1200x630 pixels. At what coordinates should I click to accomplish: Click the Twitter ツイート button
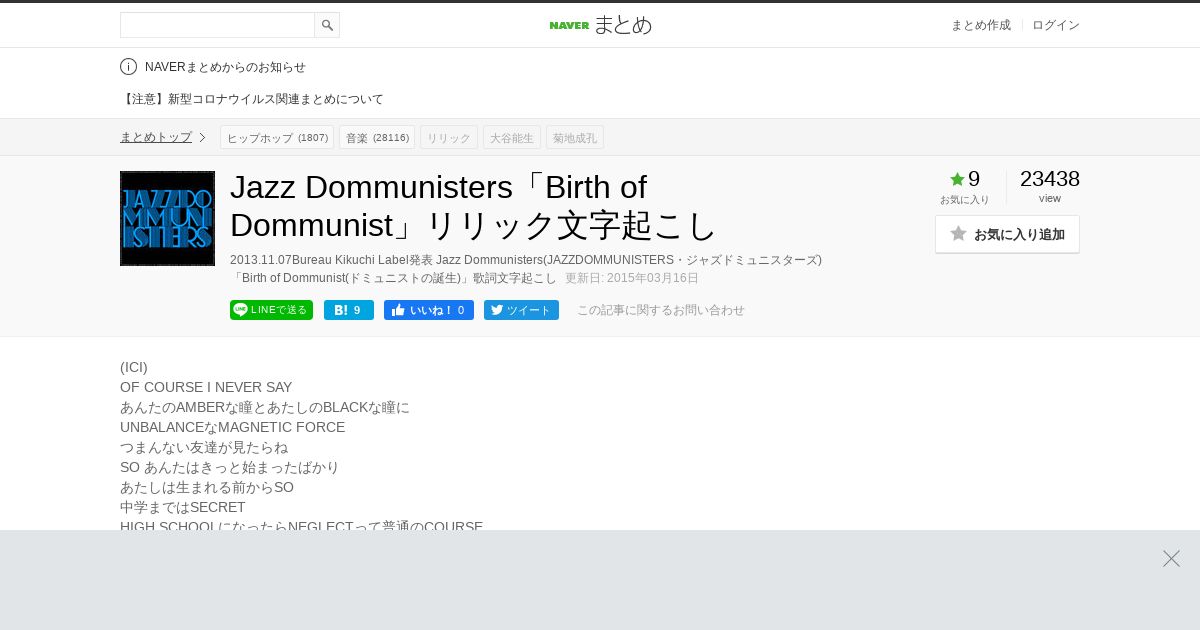coord(521,310)
